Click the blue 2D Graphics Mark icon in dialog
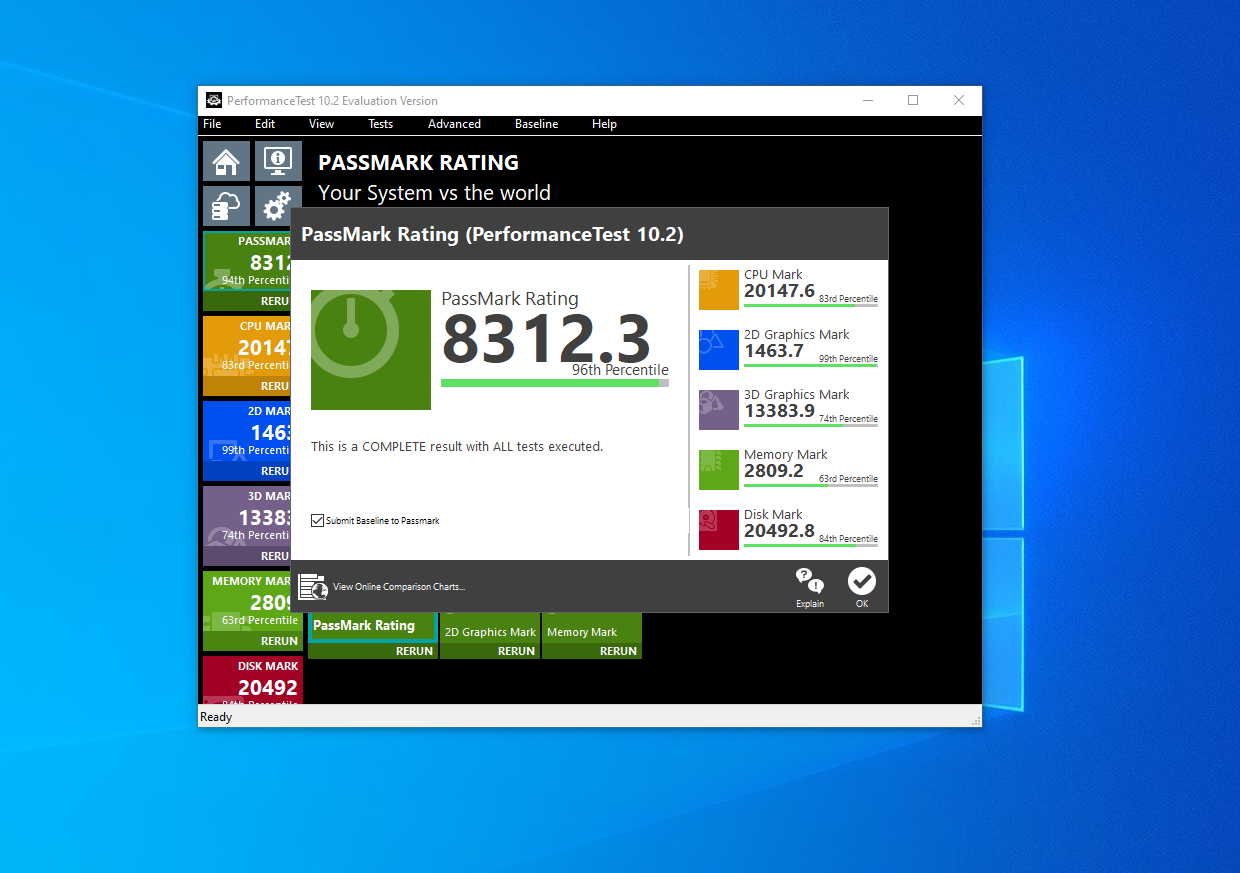Screen dimensions: 1240x873 (719, 350)
